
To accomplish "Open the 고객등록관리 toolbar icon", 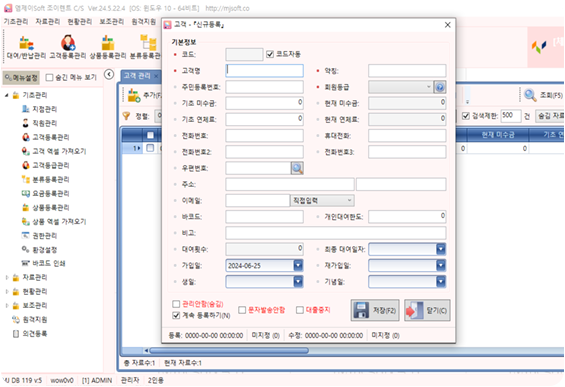I will point(67,47).
